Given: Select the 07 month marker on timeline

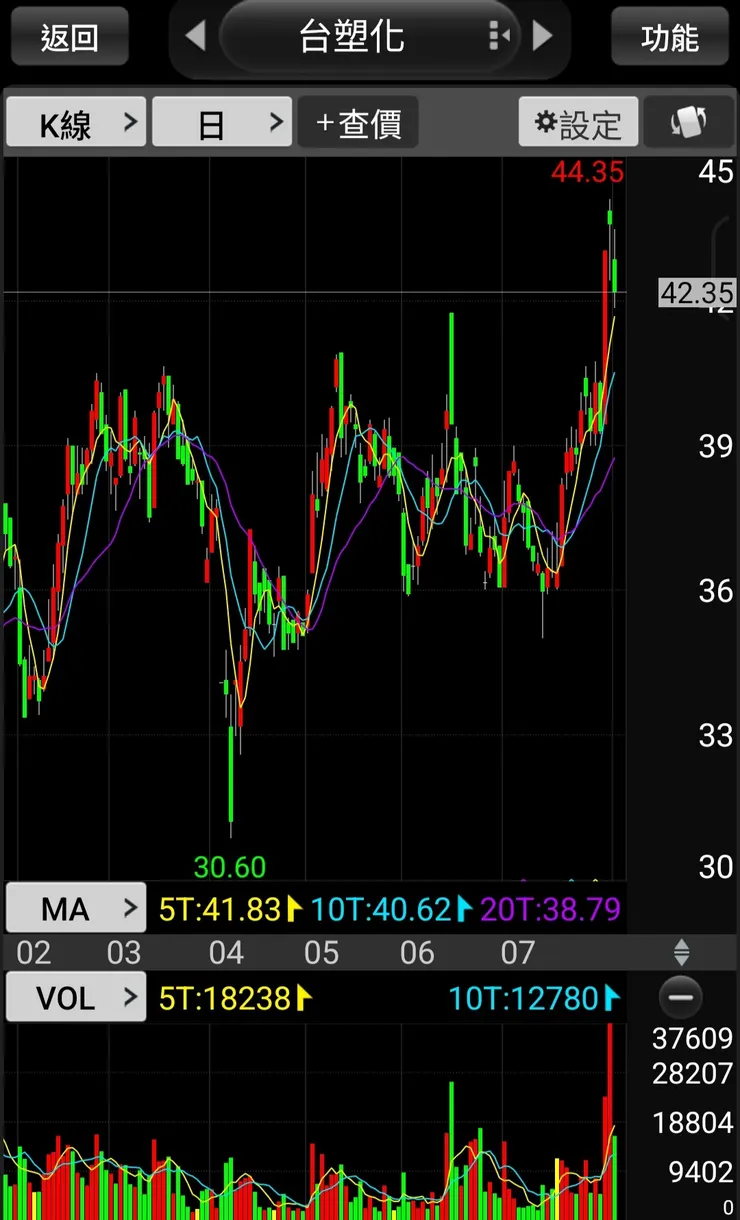Looking at the screenshot, I should [x=518, y=952].
